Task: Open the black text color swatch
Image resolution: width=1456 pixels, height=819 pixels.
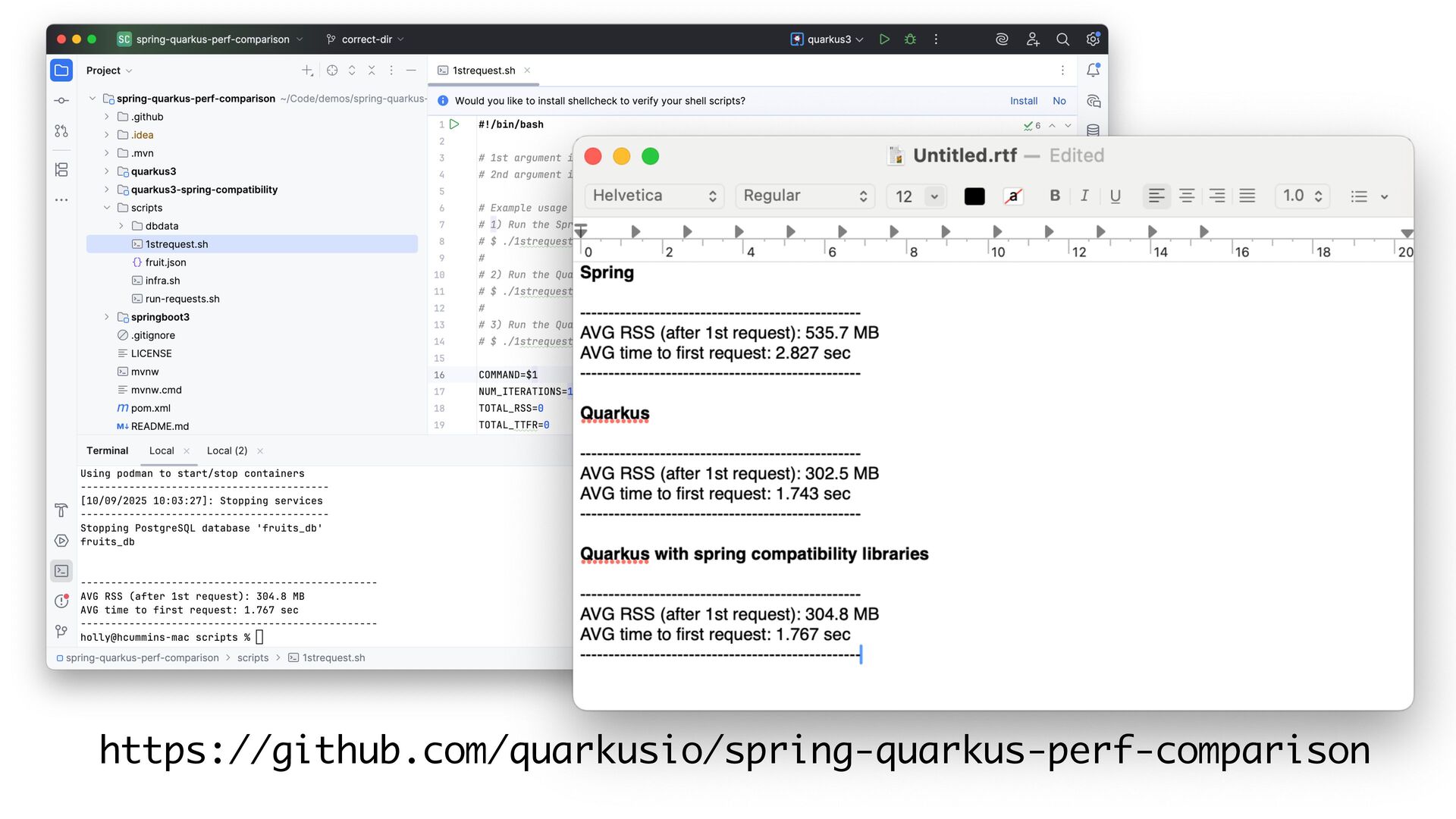Action: tap(974, 196)
